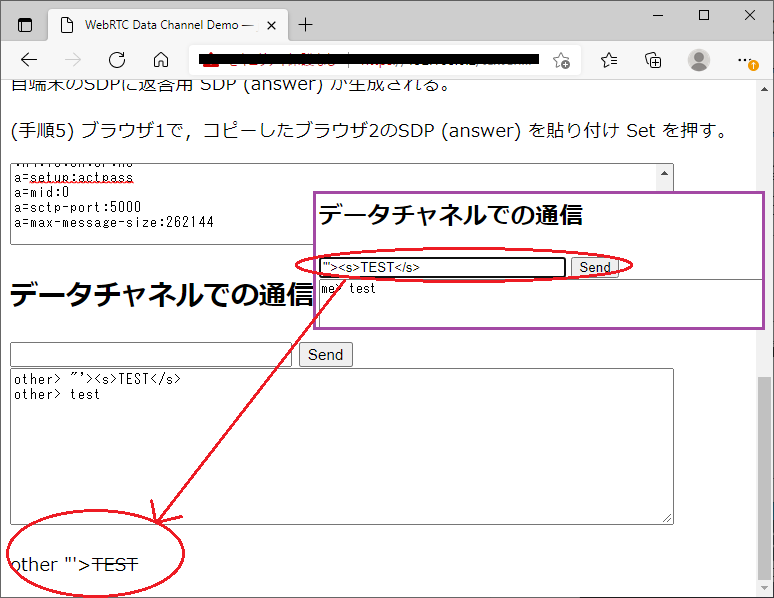
Task: Open the Collections icon in toolbar
Action: pos(653,60)
